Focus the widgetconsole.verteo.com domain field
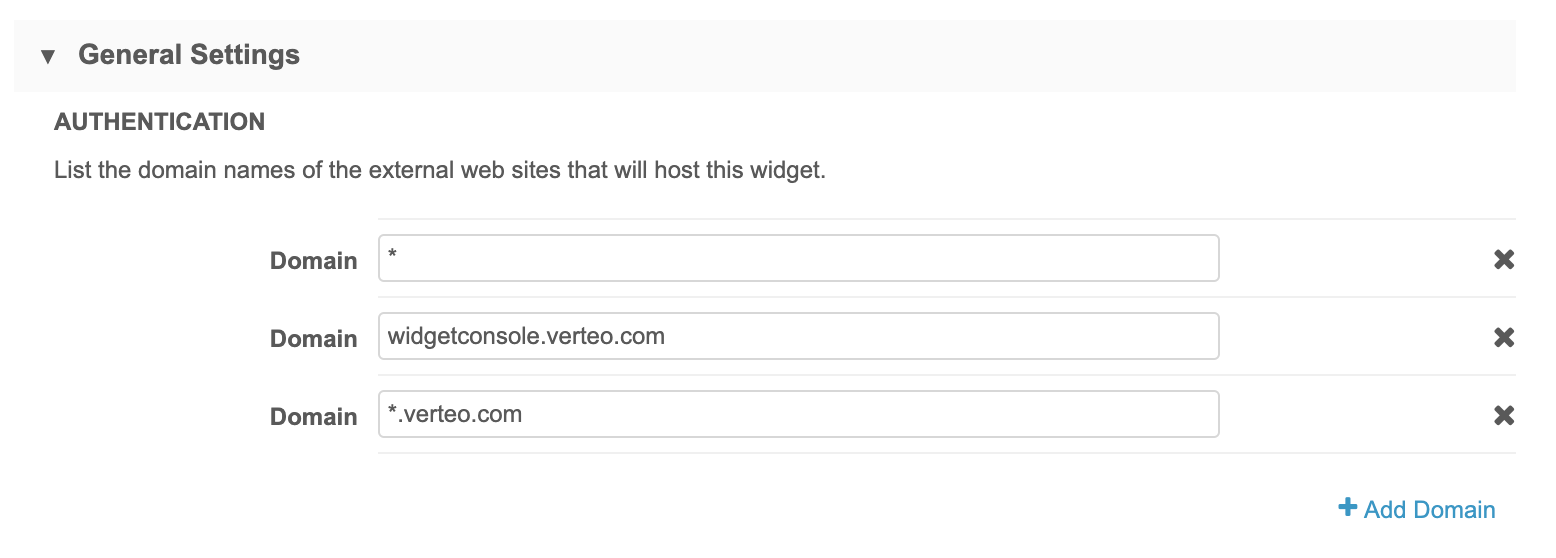The height and width of the screenshot is (558, 1556). coord(798,336)
